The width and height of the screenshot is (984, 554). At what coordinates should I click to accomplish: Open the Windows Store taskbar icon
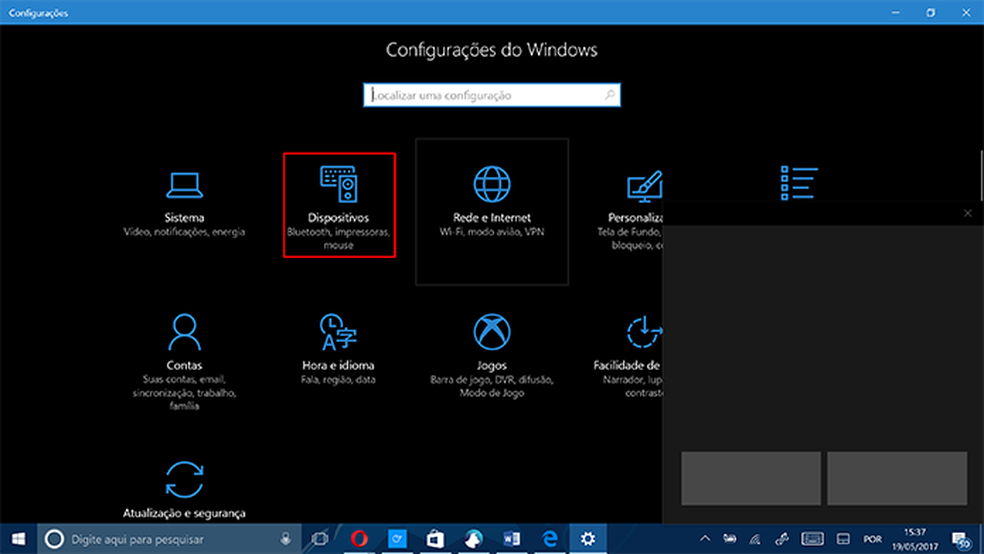[x=436, y=539]
